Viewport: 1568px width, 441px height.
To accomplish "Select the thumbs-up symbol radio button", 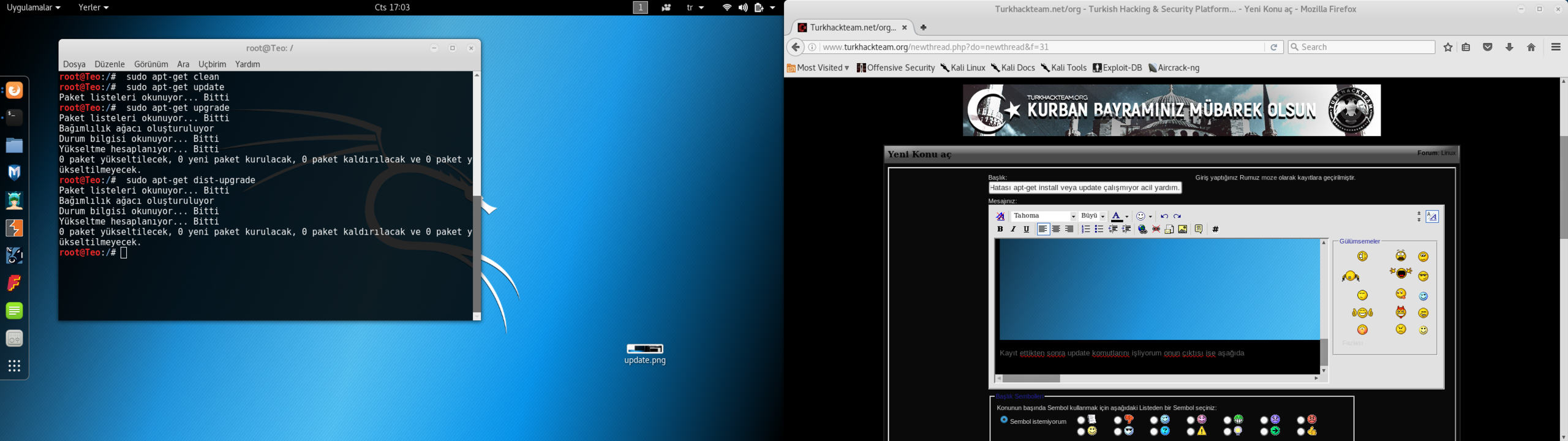I will (x=1301, y=432).
